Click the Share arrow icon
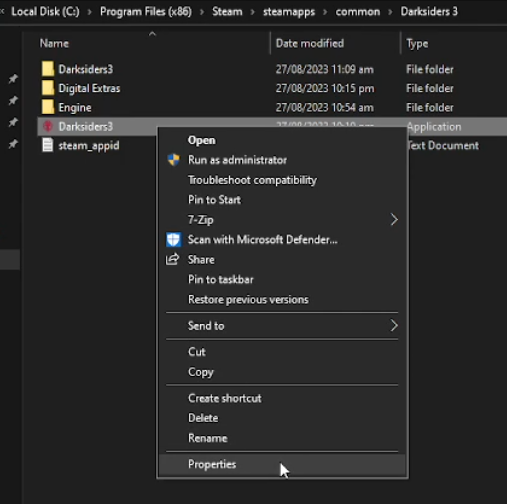 173,259
